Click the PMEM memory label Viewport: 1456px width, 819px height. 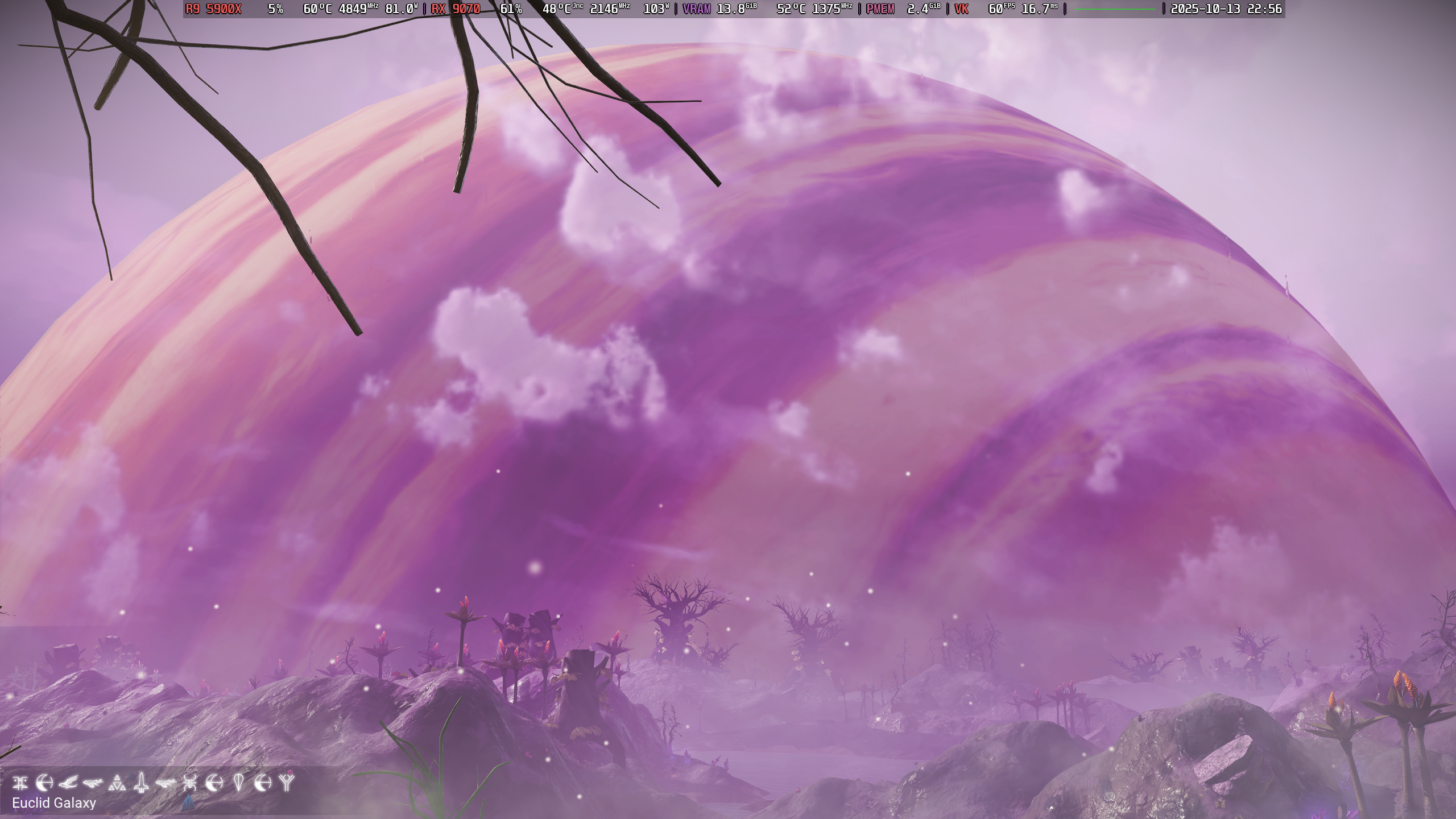click(x=880, y=9)
